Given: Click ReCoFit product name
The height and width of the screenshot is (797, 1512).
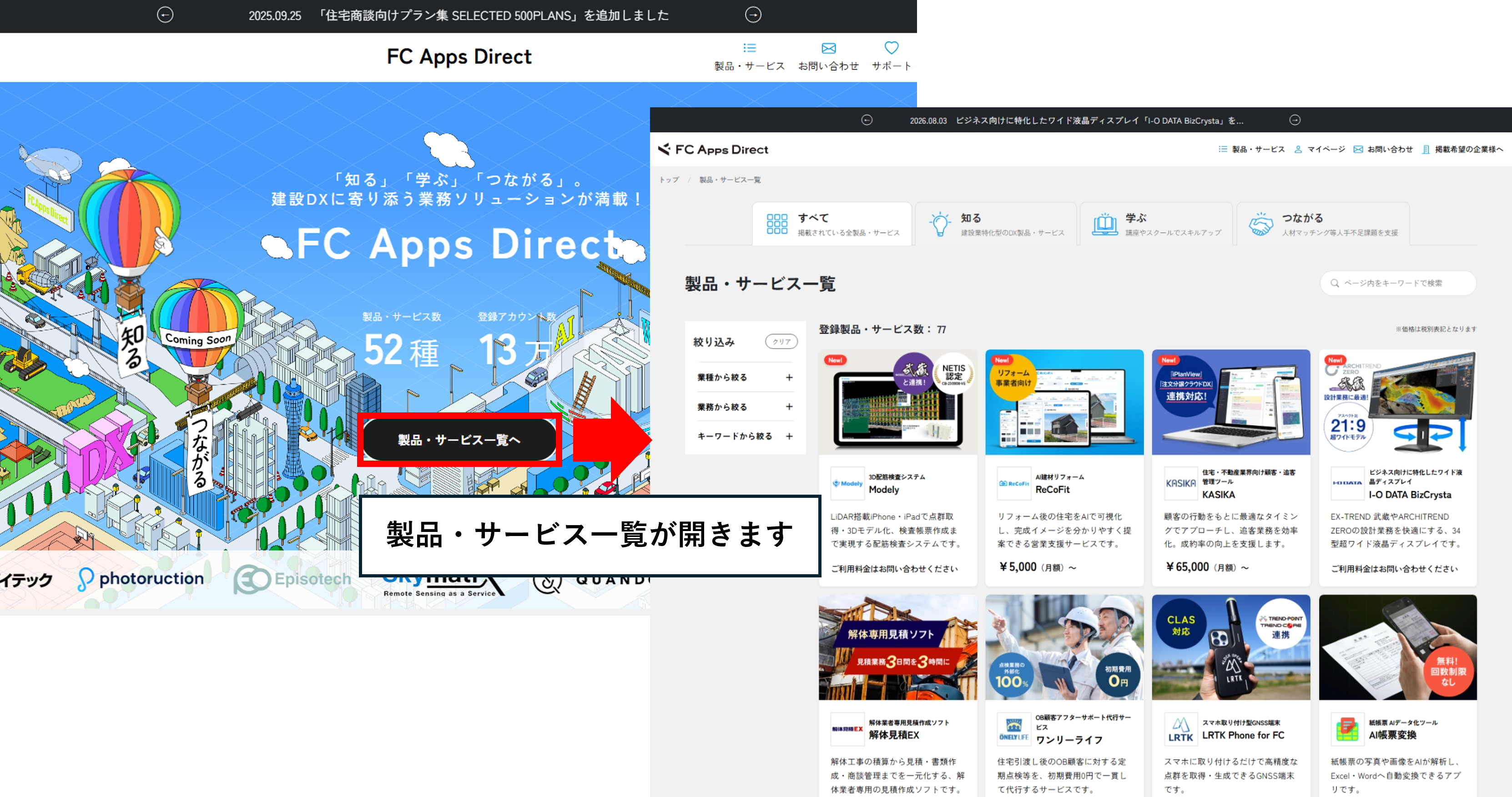Looking at the screenshot, I should click(x=1053, y=490).
